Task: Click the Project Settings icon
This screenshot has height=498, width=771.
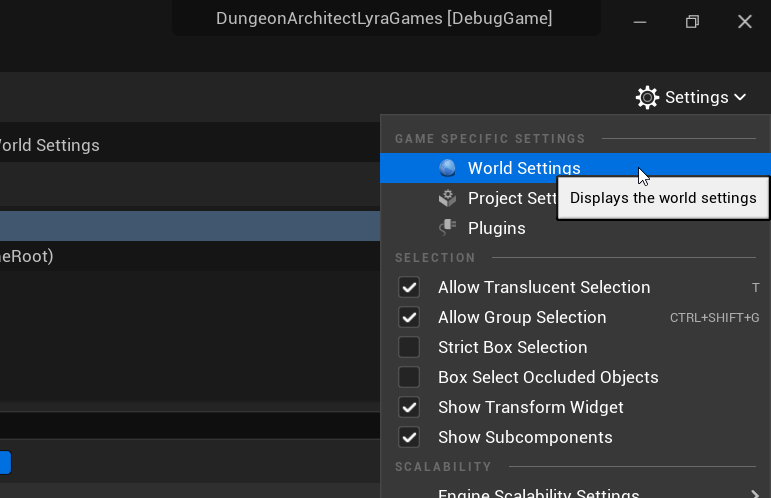Action: tap(447, 198)
